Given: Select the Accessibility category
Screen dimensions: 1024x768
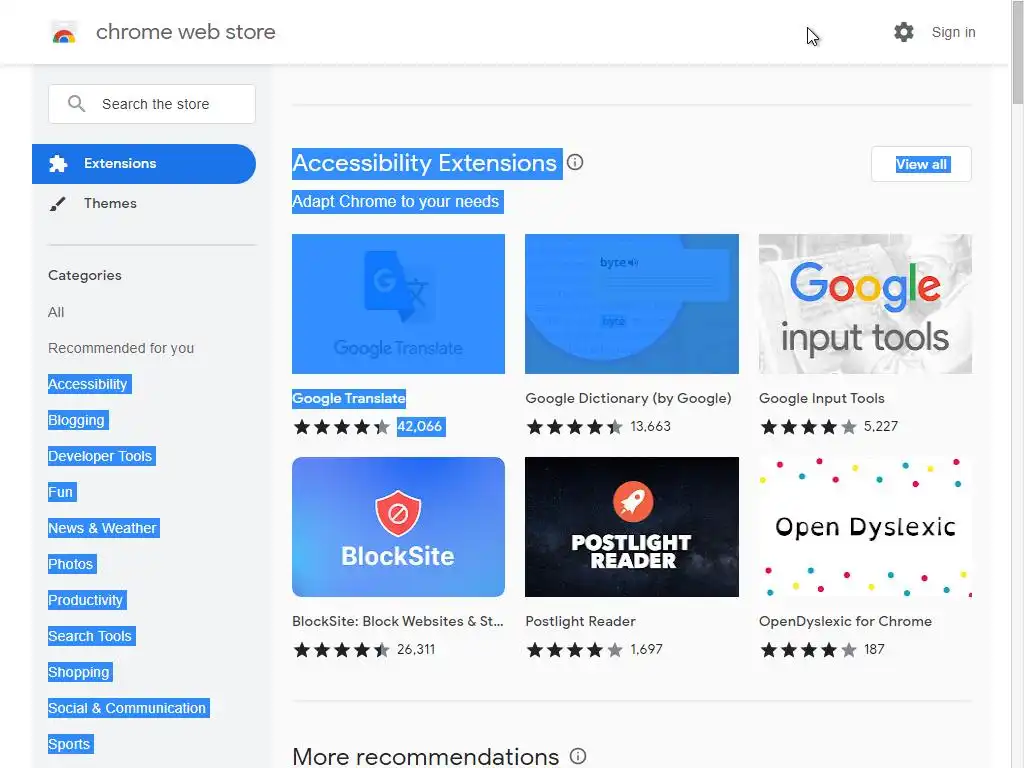Looking at the screenshot, I should (x=88, y=384).
